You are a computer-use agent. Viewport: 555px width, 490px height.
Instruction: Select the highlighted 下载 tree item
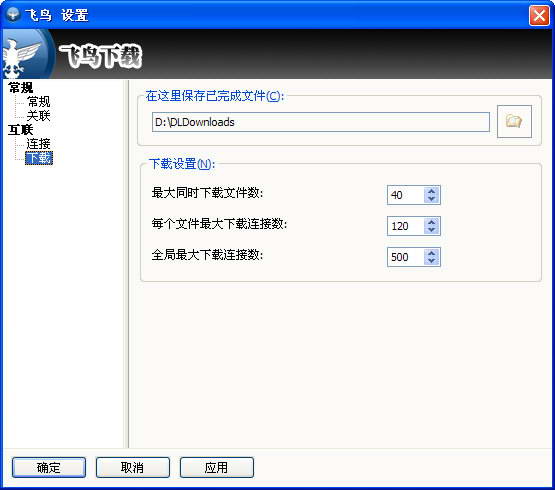[x=39, y=158]
